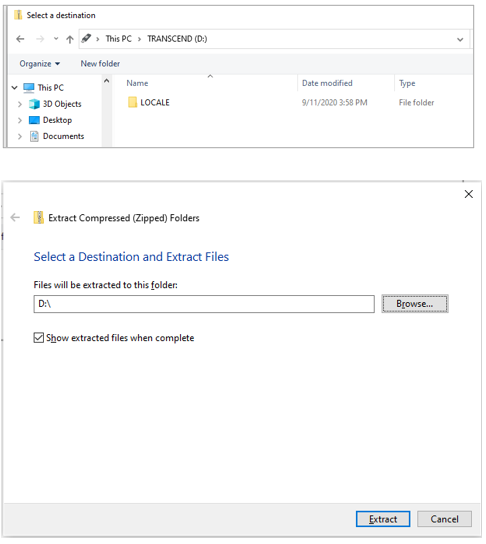This screenshot has height=544, width=486.
Task: Click the forward navigation arrow
Action: coord(40,39)
